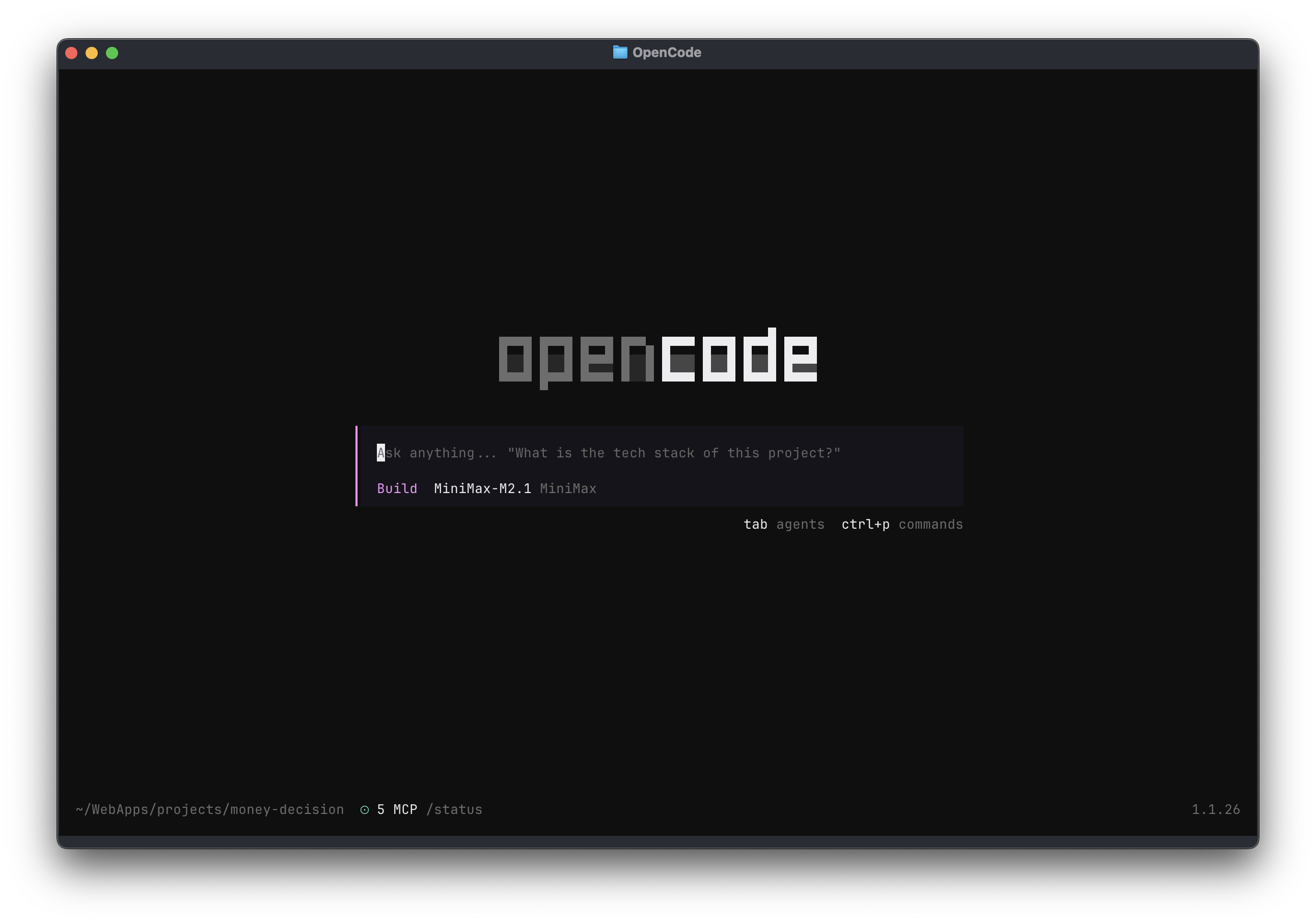Click the MiniMax provider label

click(x=568, y=488)
